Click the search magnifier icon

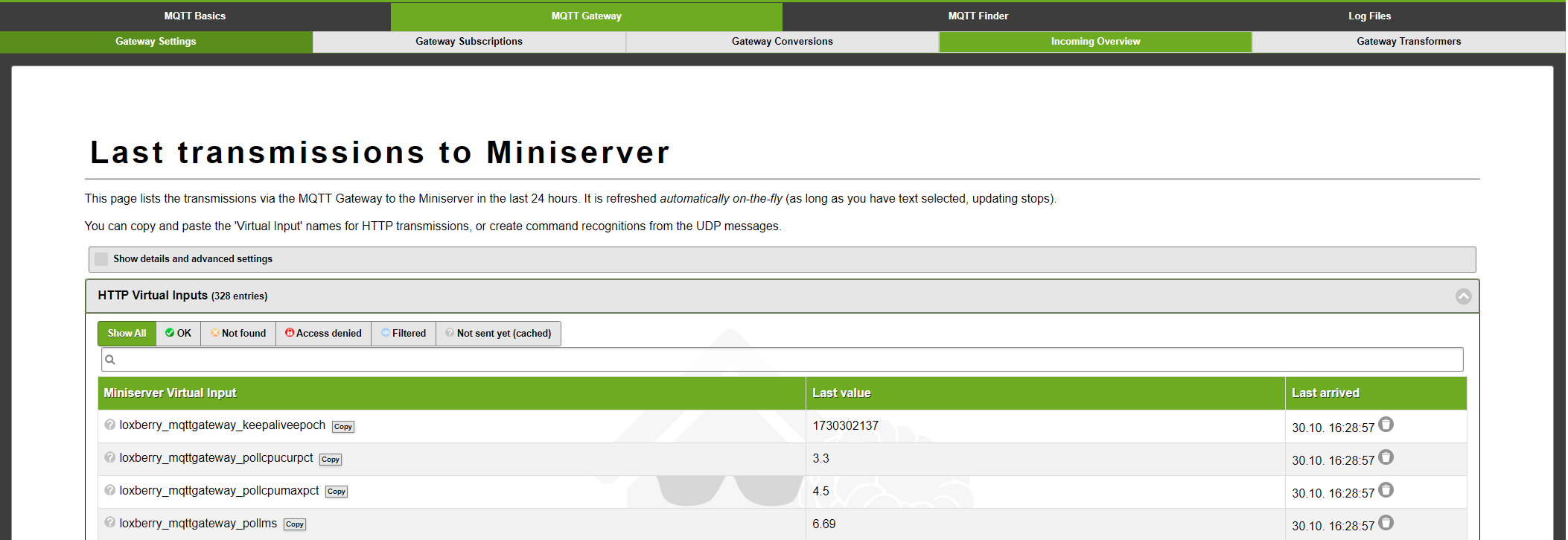pyautogui.click(x=110, y=360)
